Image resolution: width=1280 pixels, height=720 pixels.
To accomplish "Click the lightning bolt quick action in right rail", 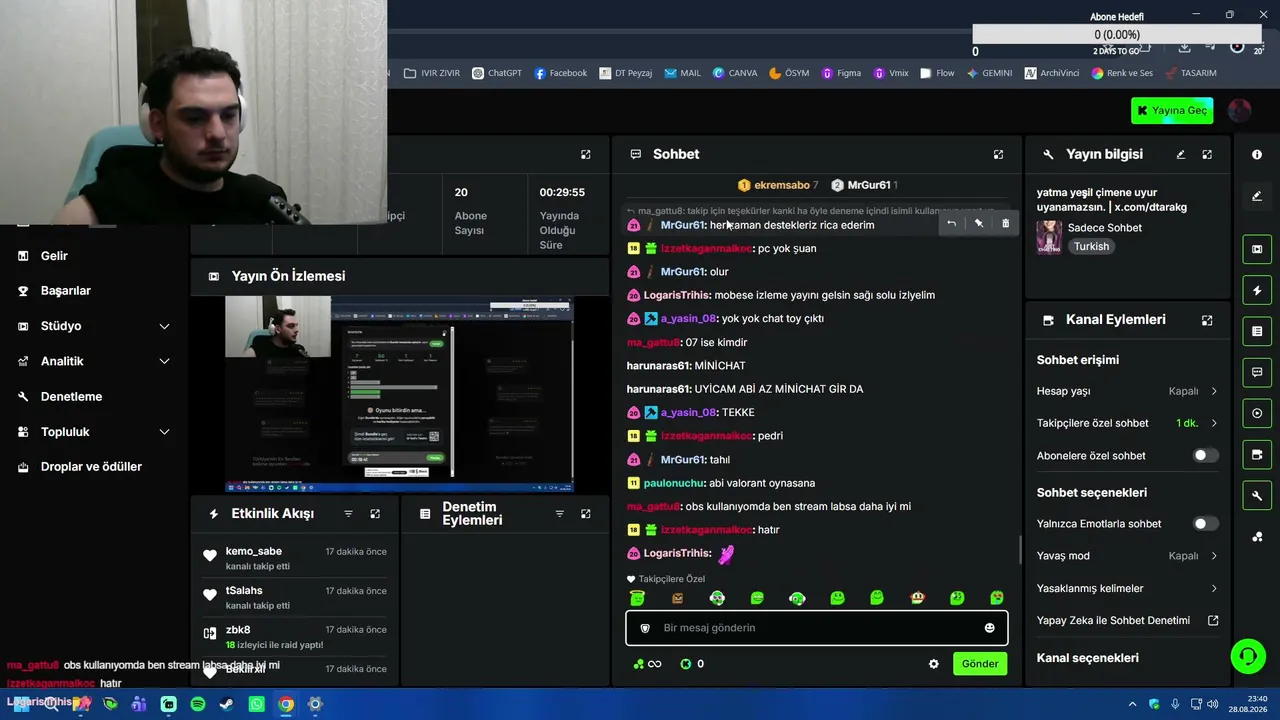I will (x=1257, y=291).
